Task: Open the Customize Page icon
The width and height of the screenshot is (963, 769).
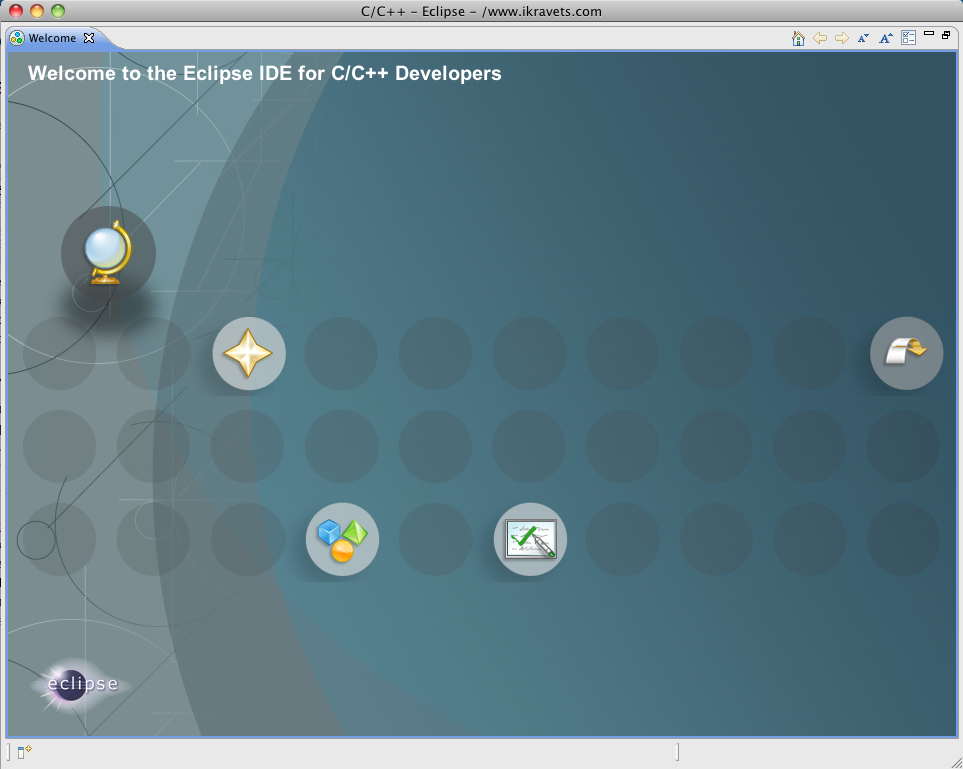Action: click(x=908, y=38)
